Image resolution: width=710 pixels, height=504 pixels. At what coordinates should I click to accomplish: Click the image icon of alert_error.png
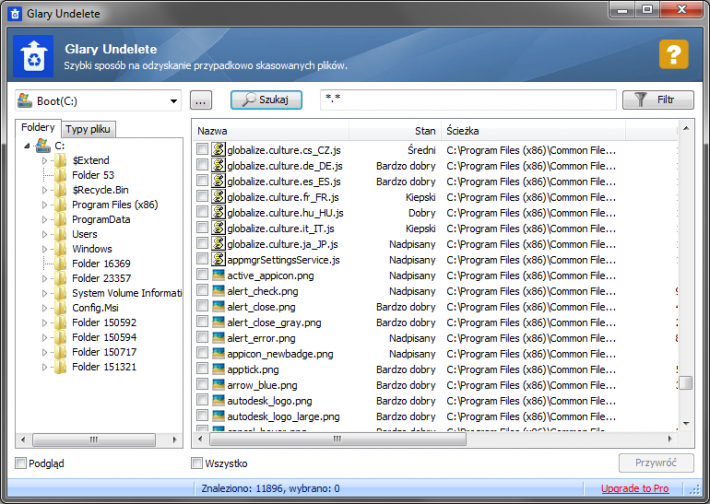[x=218, y=338]
